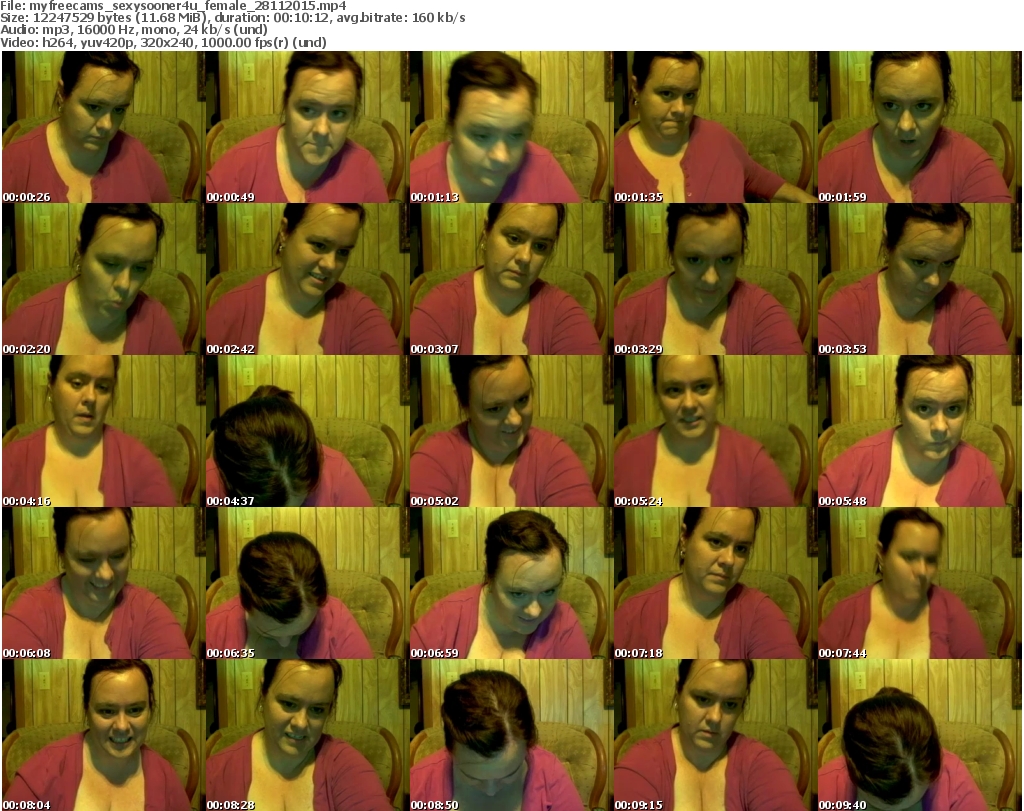Click the 'File:' name line in the header
The image size is (1024, 811).
173,6
